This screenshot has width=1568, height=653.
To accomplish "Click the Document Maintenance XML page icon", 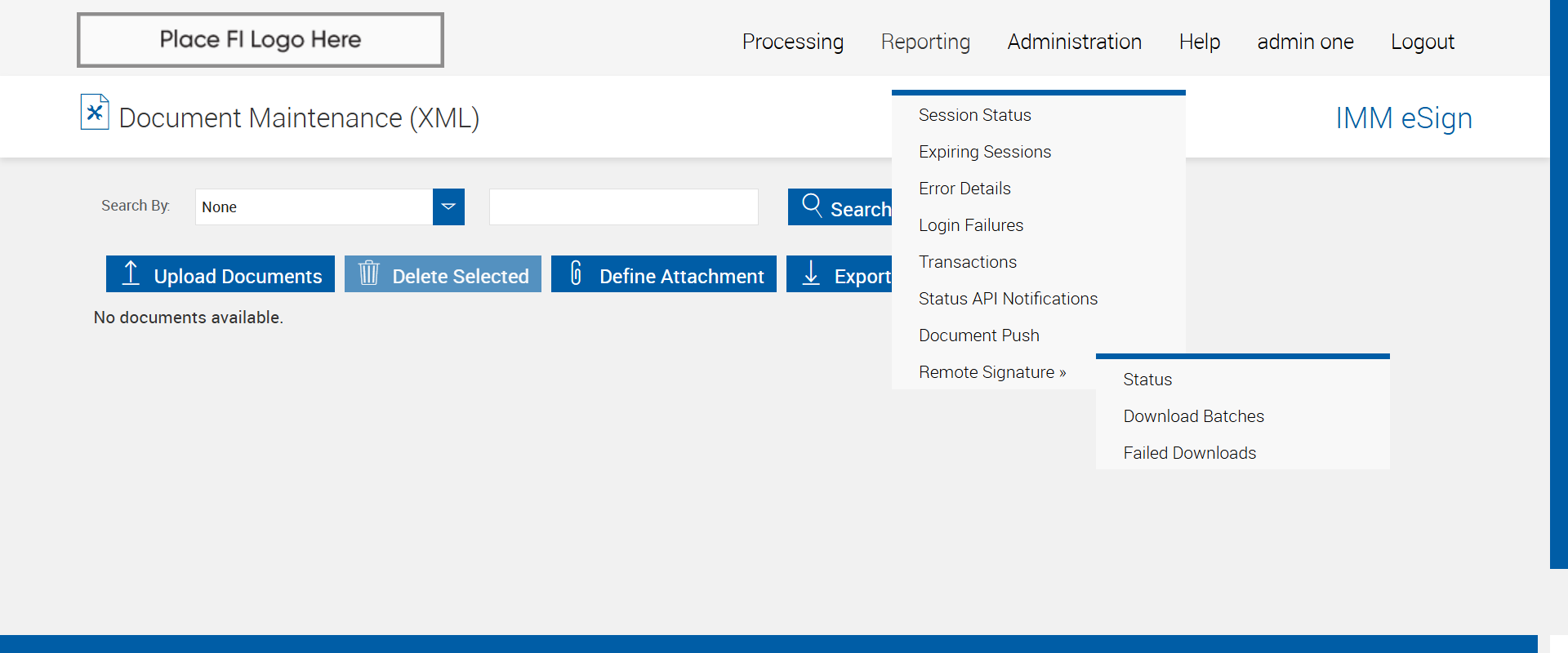I will pos(95,113).
